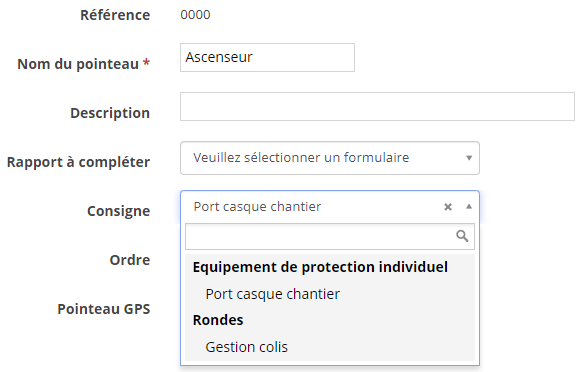The height and width of the screenshot is (372, 578).
Task: Collapse the Consigne dropdown with the up arrow
Action: [x=469, y=206]
